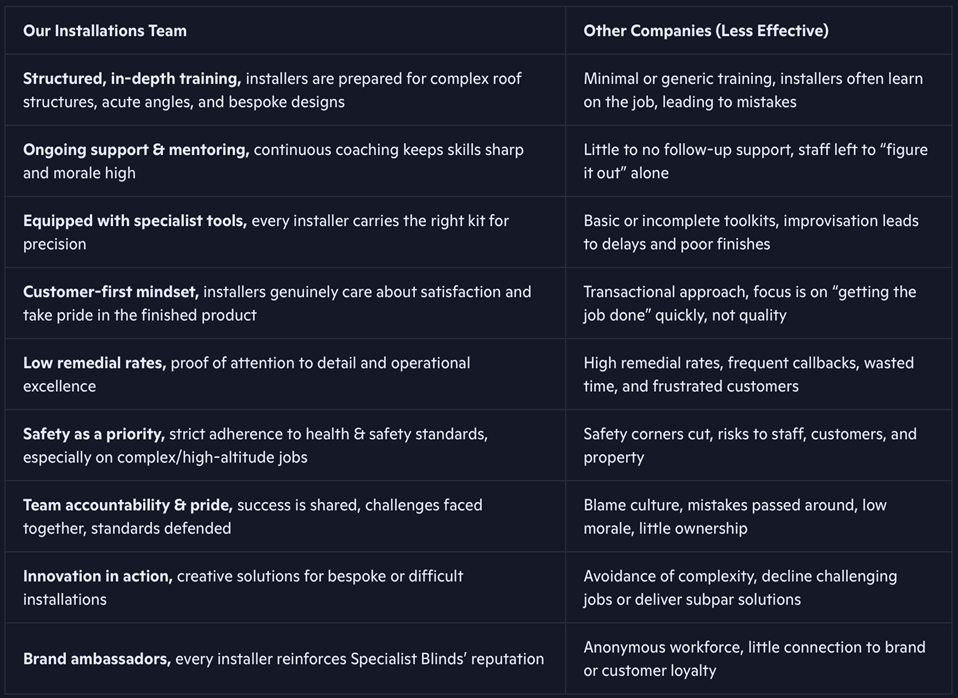Click the "Safety corners cut" cell

(x=750, y=445)
